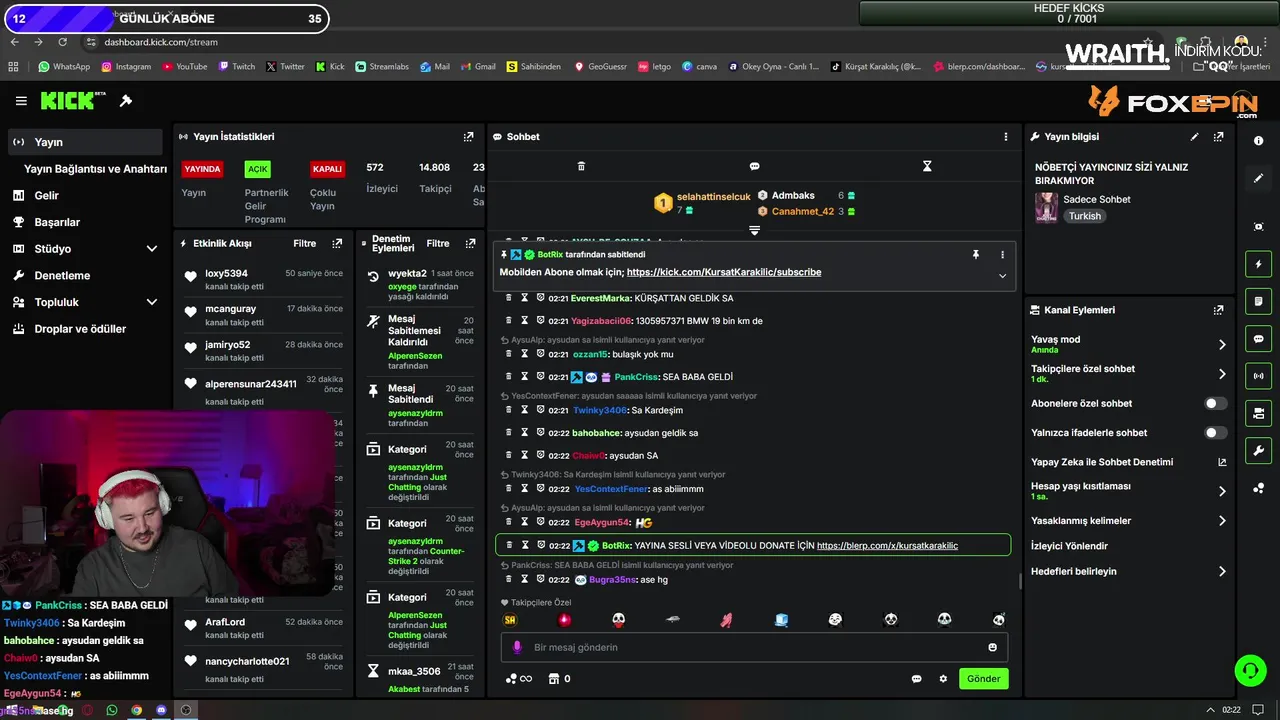
Task: Open Takipçilere özel sohbet settings arrow
Action: 1222,374
